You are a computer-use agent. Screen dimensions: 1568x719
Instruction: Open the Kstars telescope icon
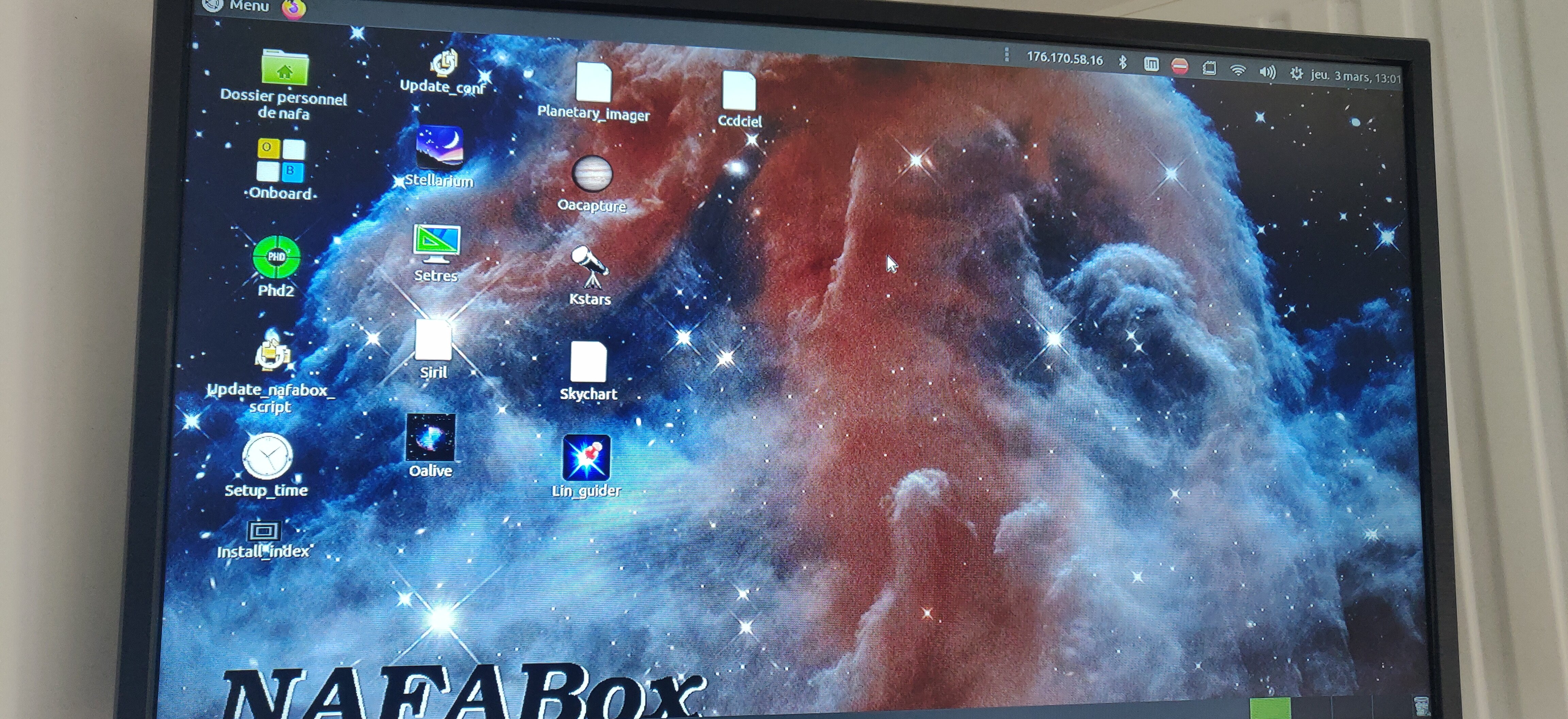pos(589,266)
